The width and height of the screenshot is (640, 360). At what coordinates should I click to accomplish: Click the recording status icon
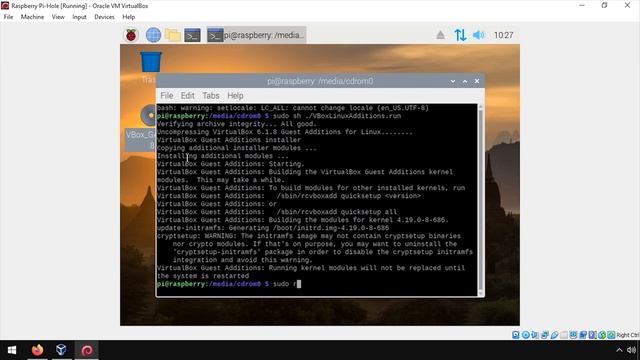pyautogui.click(x=583, y=335)
